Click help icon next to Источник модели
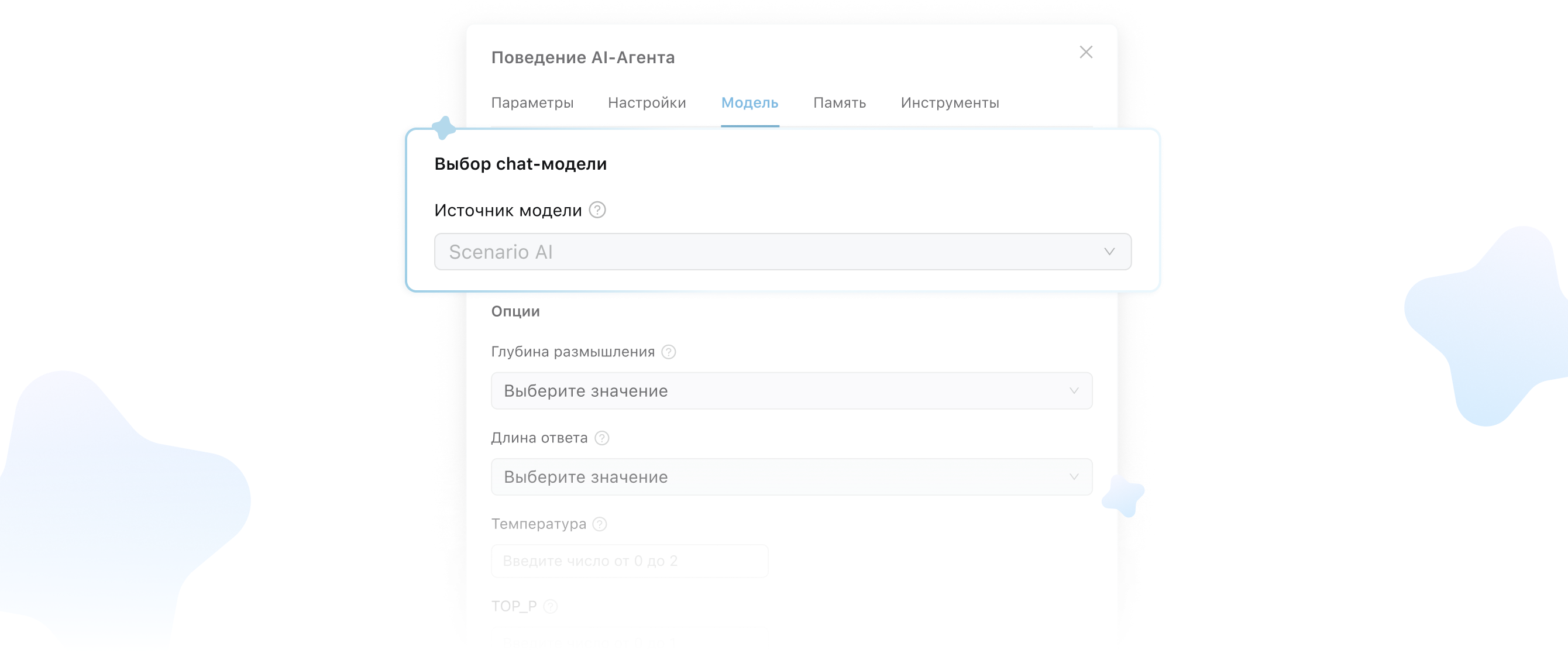 point(597,210)
